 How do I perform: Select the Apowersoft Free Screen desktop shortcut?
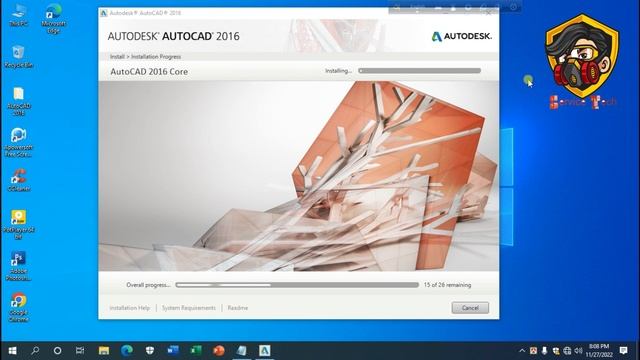pos(18,142)
